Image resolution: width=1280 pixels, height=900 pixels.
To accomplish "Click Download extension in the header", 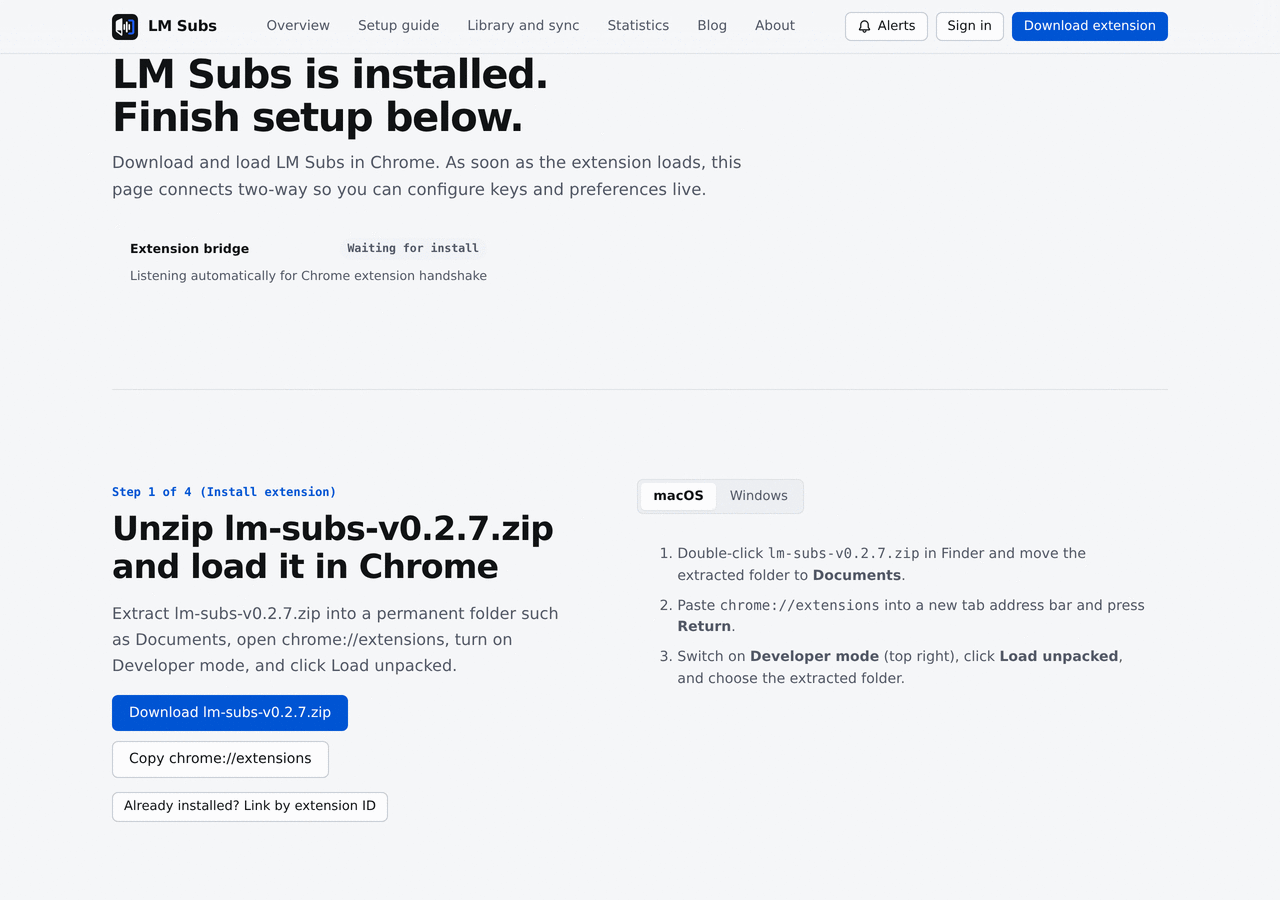I will point(1090,27).
